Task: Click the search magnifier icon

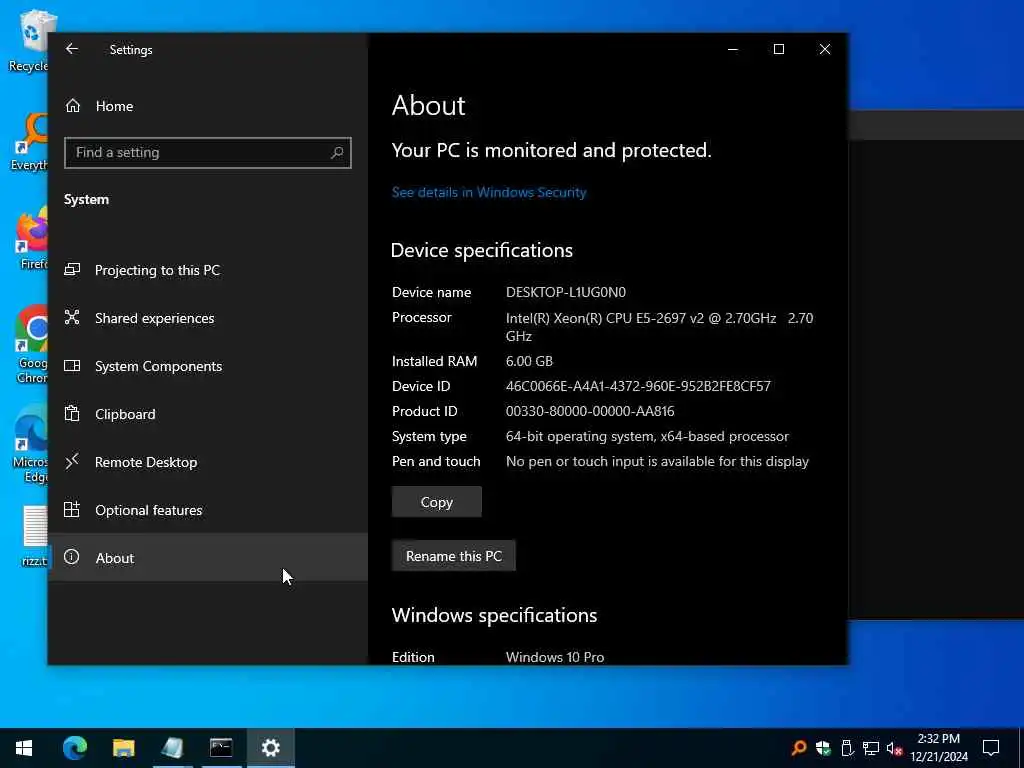Action: (337, 152)
